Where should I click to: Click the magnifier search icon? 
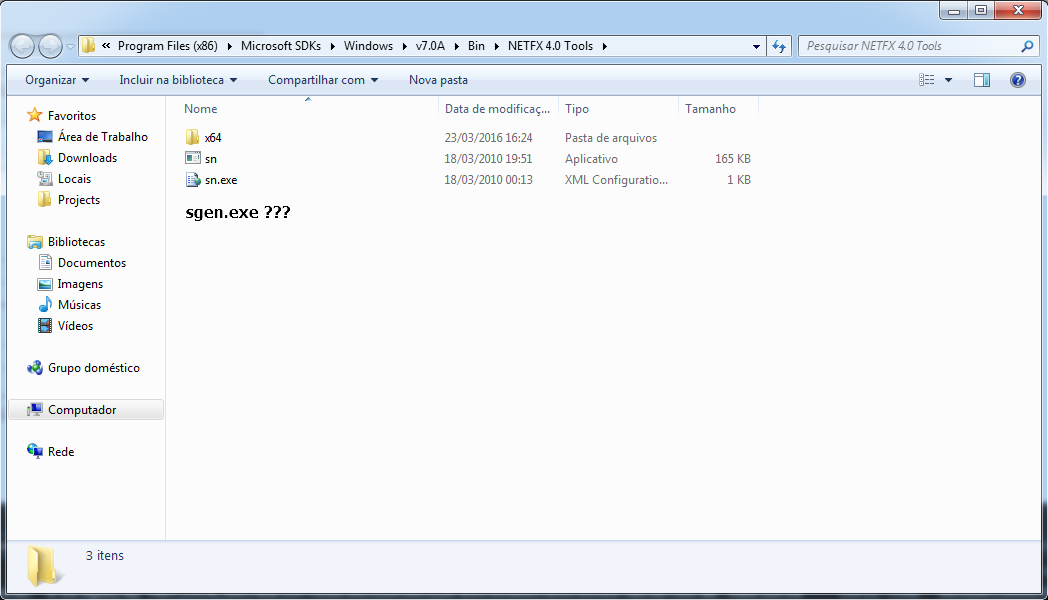(x=1027, y=46)
